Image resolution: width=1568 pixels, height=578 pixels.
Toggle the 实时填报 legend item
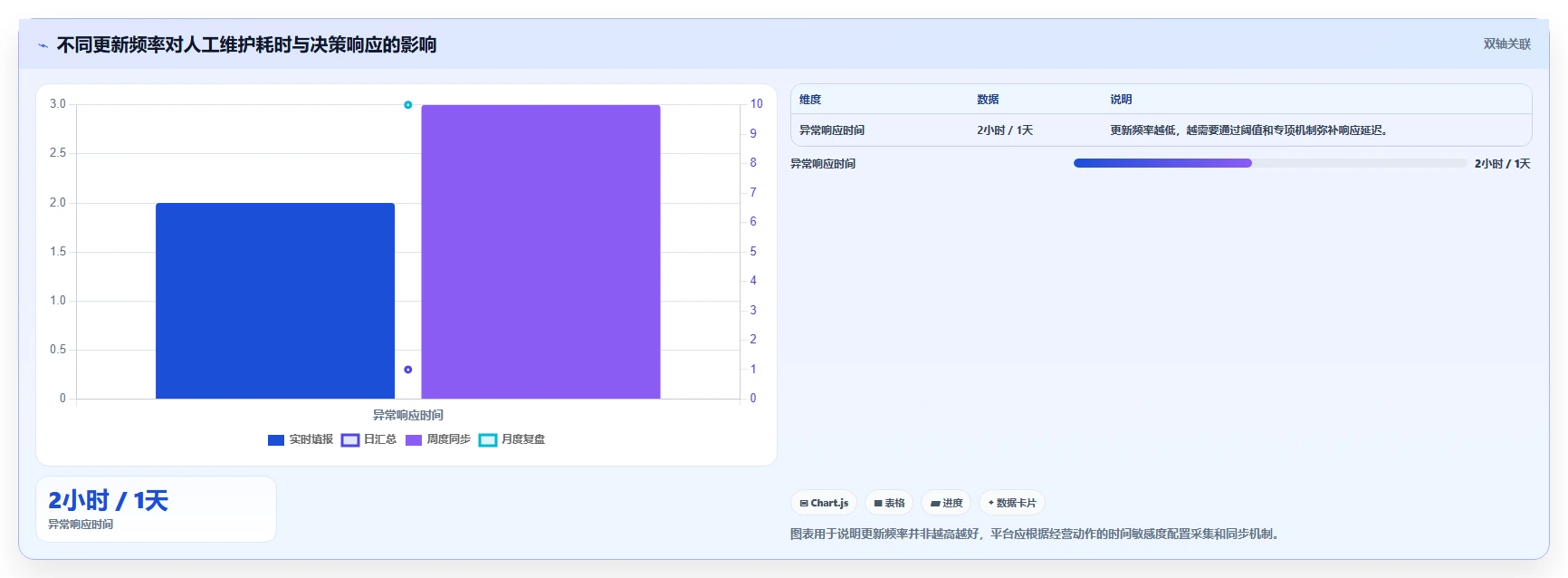pyautogui.click(x=301, y=439)
